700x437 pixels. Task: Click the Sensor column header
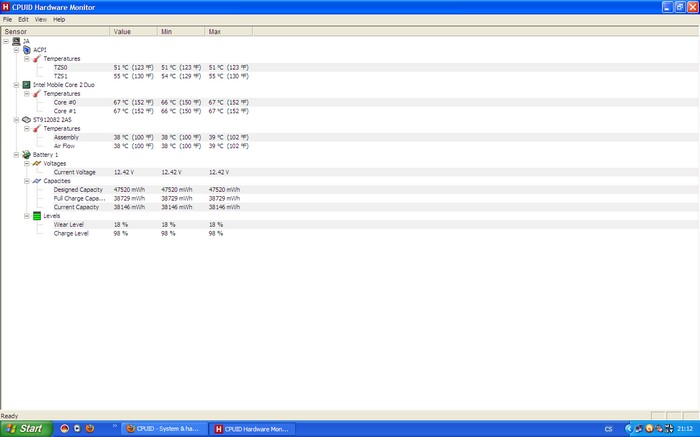pyautogui.click(x=55, y=31)
